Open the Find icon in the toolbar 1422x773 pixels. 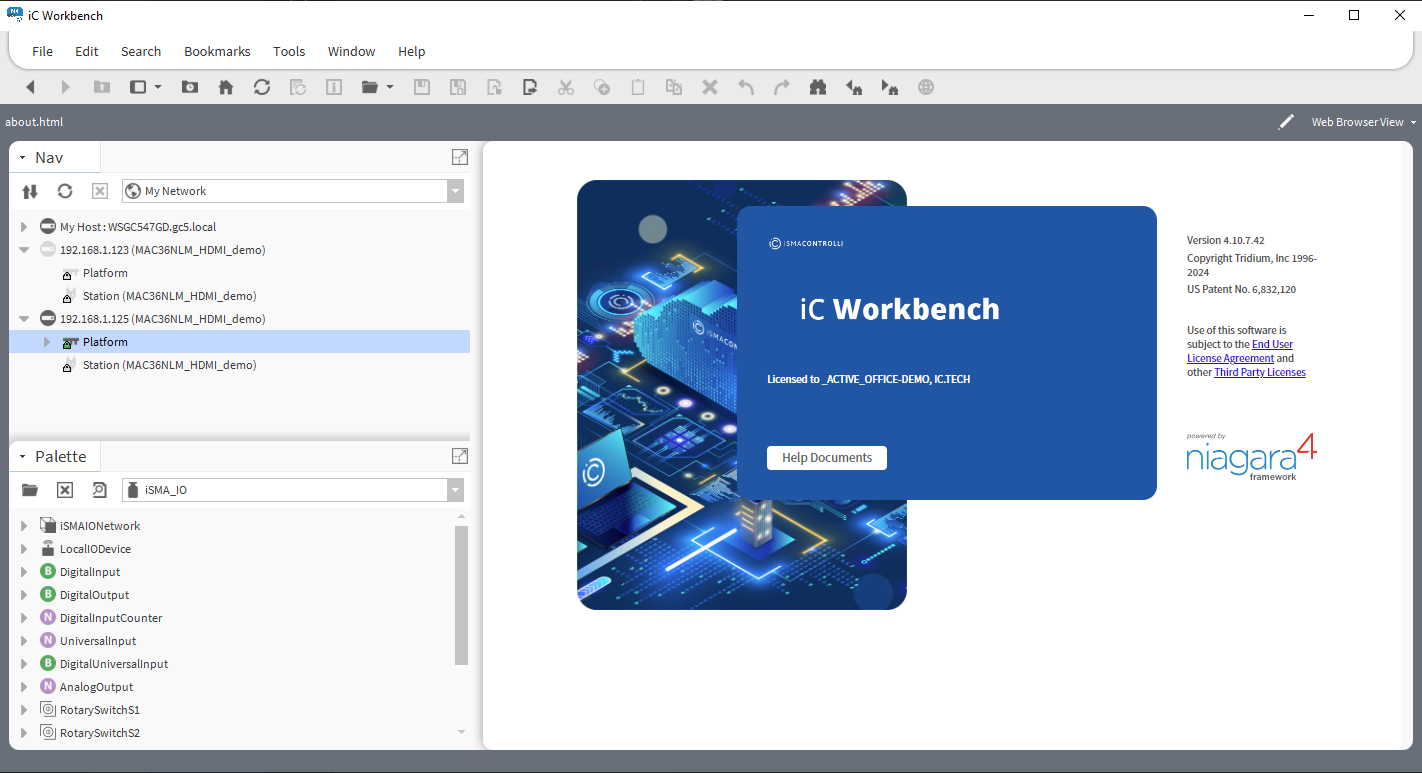tap(817, 87)
